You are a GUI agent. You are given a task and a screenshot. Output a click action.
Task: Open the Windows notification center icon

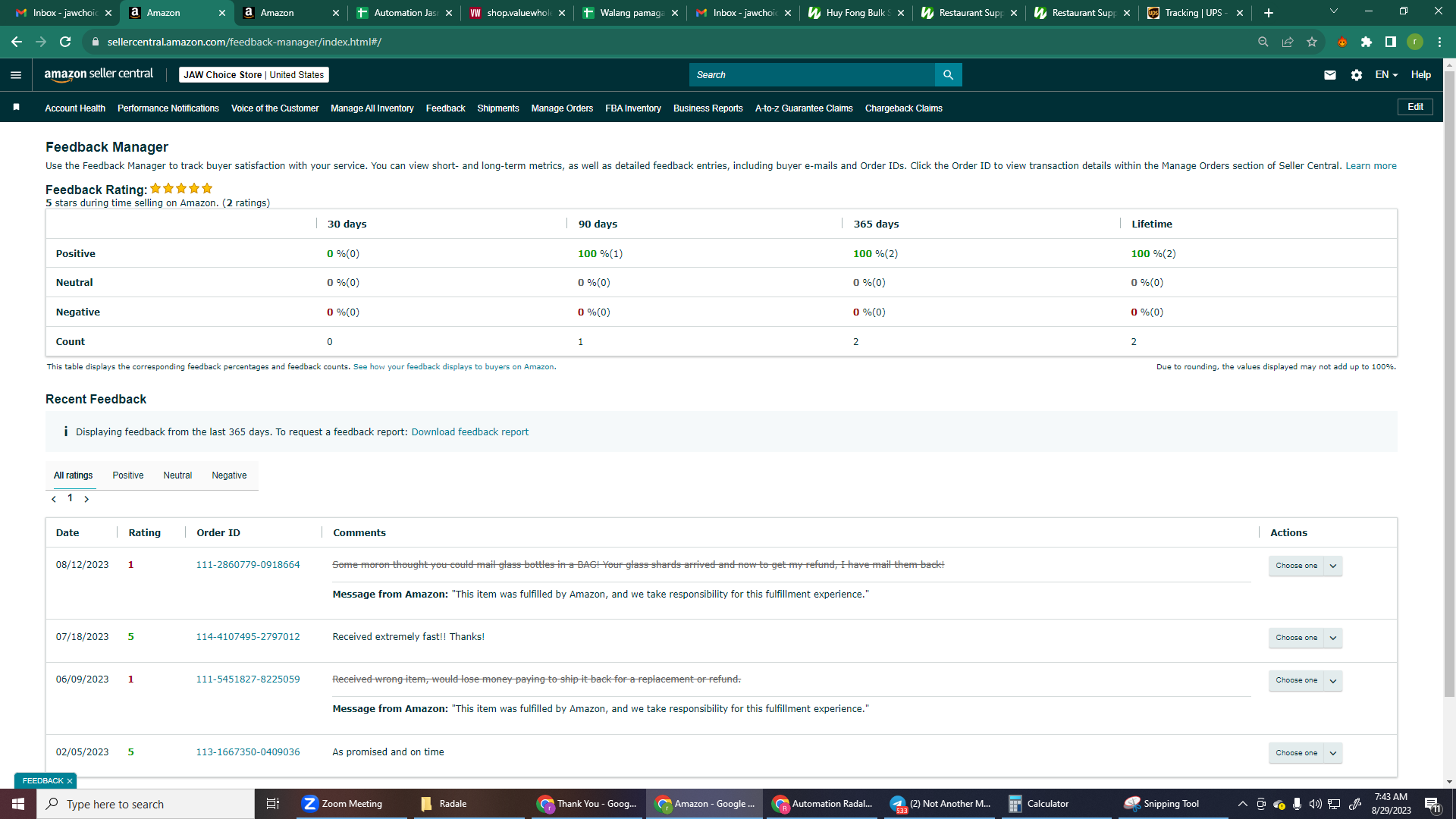coord(1432,804)
